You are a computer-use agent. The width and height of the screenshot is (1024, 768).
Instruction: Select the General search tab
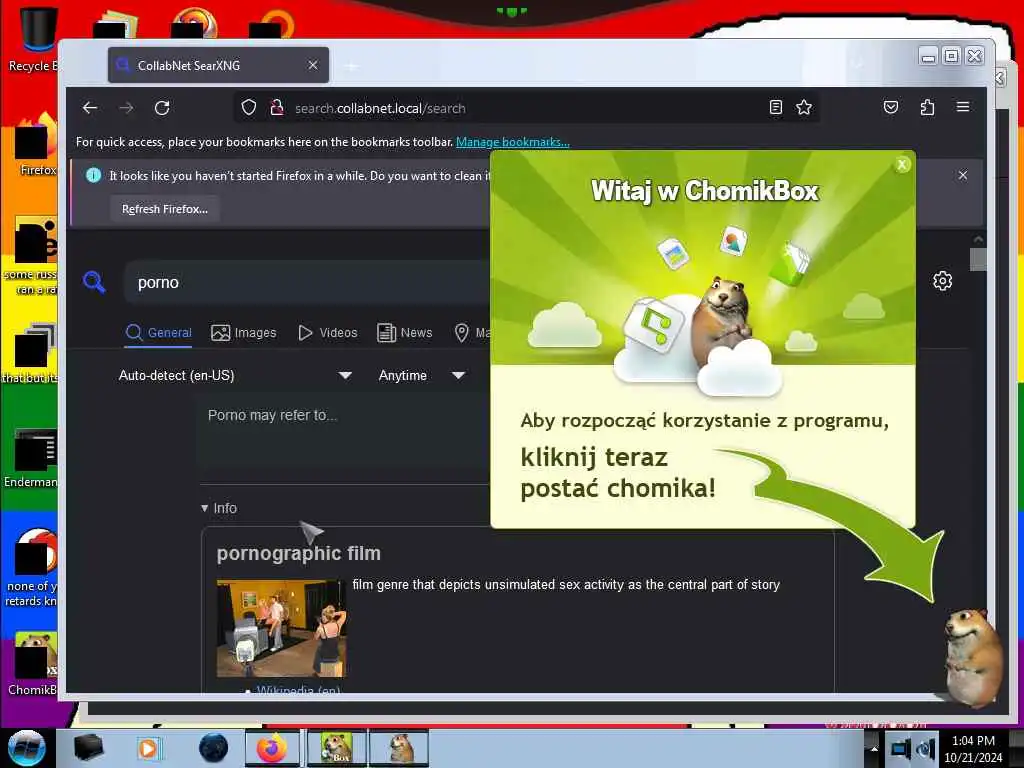(159, 332)
